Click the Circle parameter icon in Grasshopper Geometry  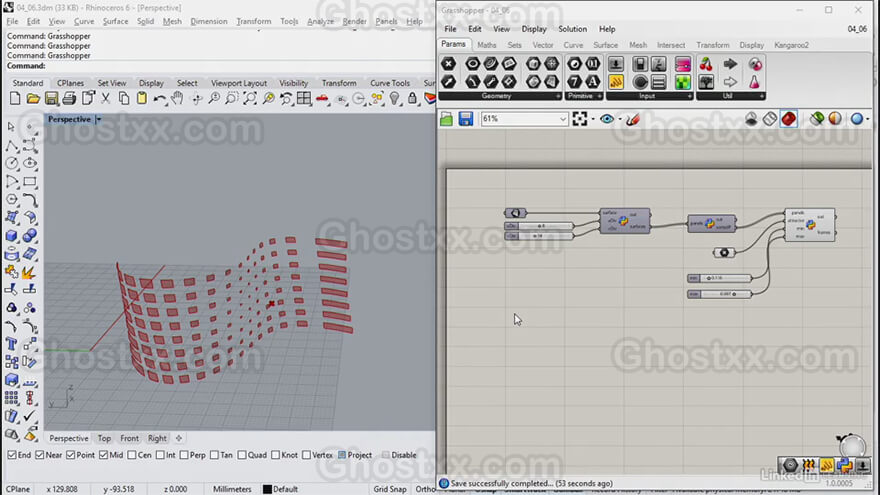tap(473, 63)
